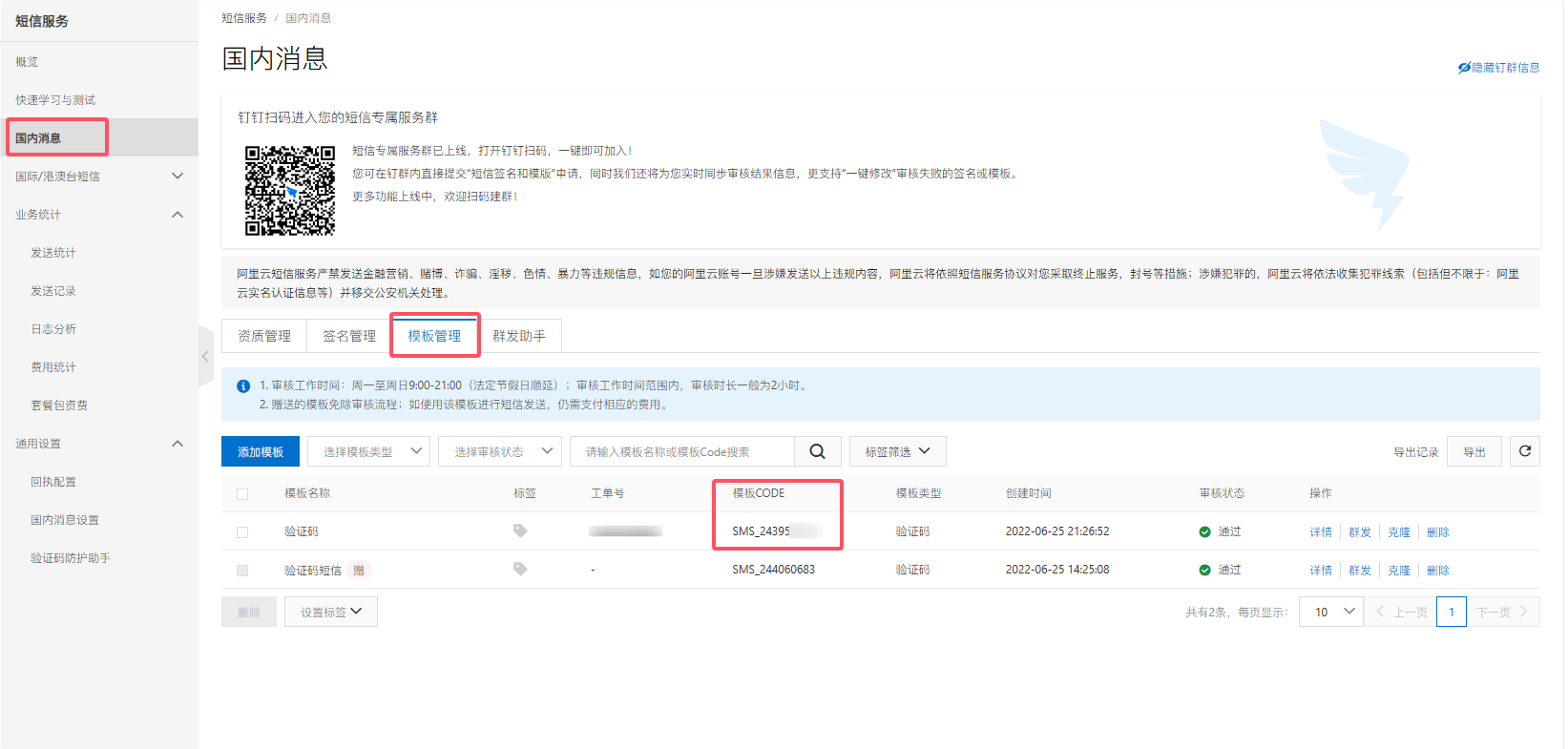The width and height of the screenshot is (1568, 749).
Task: Open the 选择模板类型 dropdown
Action: pos(368,451)
